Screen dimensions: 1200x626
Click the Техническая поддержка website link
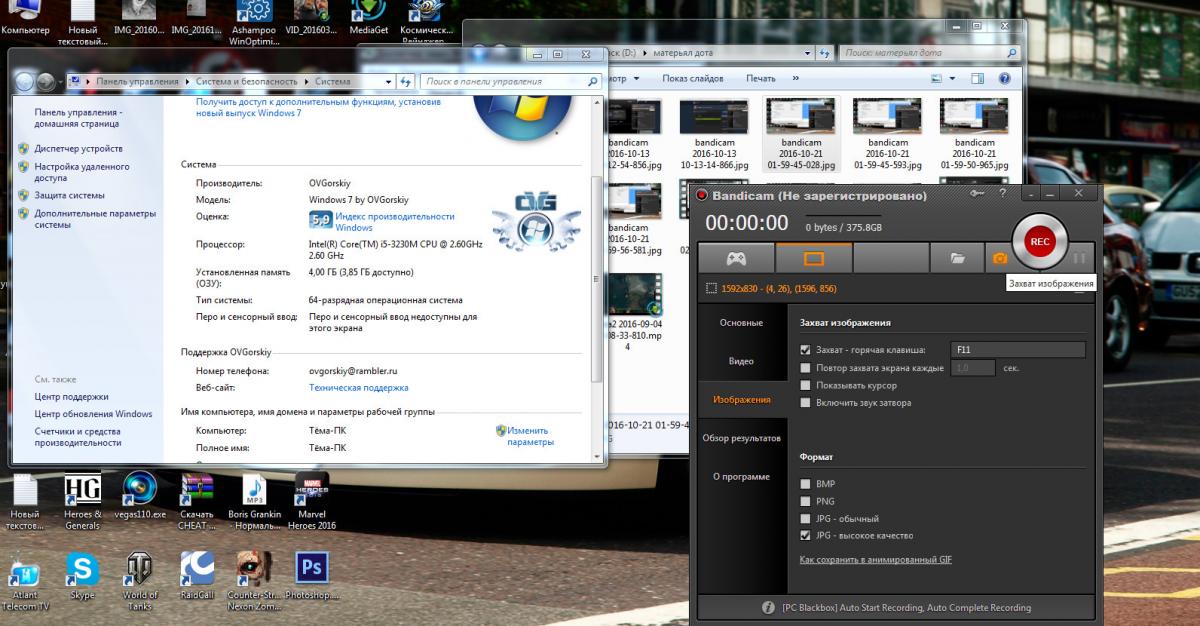[358, 388]
